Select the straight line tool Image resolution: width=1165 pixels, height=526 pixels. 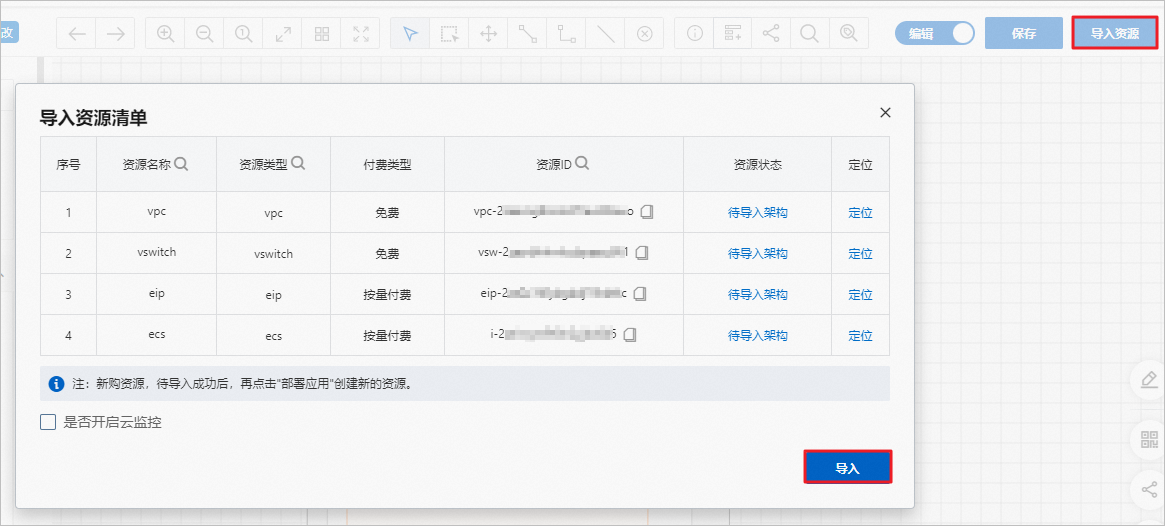tap(606, 33)
